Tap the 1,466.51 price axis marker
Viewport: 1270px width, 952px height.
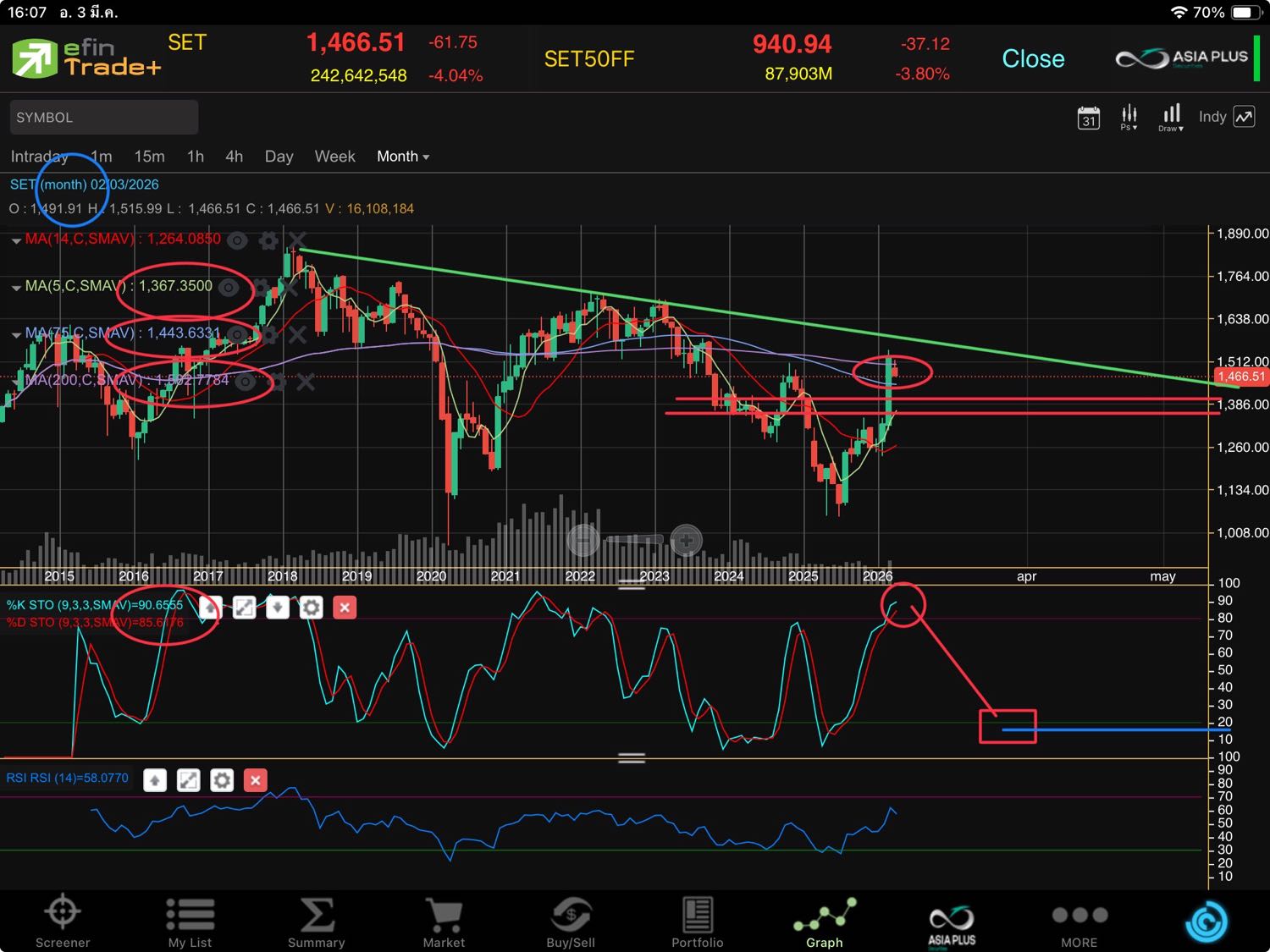pyautogui.click(x=1241, y=377)
